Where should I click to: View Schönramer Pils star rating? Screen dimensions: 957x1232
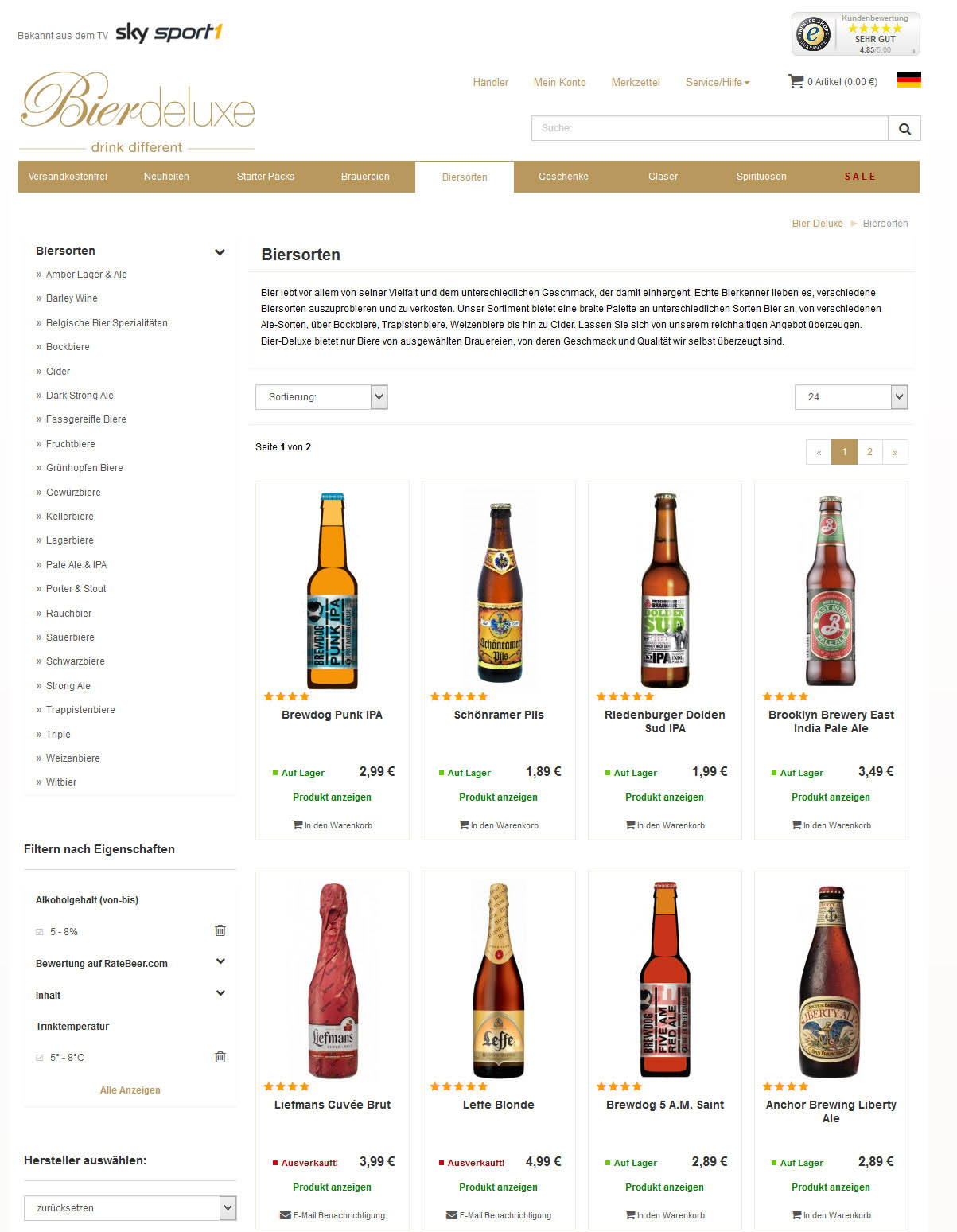459,696
